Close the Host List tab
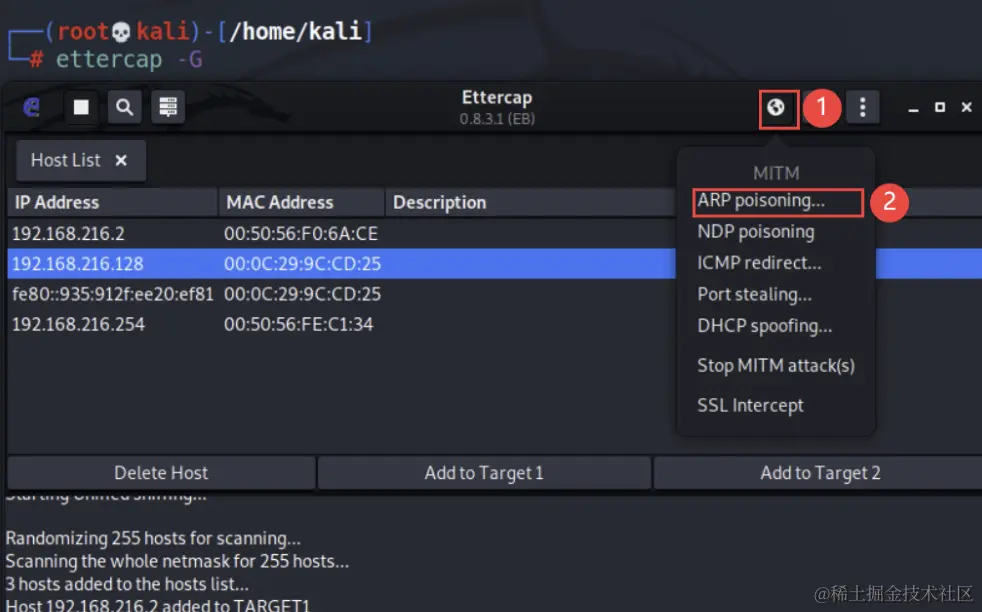The image size is (982, 612). click(121, 160)
